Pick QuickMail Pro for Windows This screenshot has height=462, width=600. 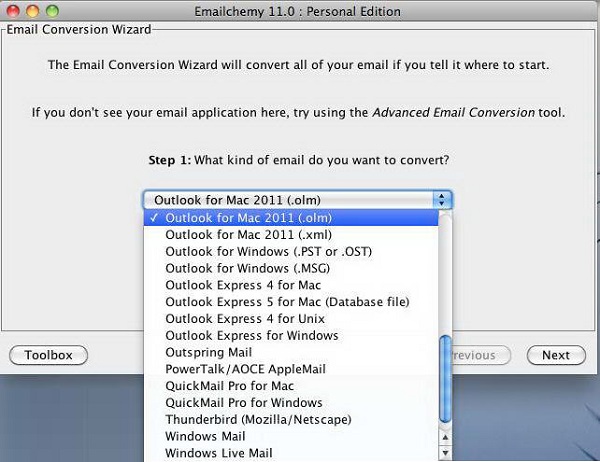pyautogui.click(x=291, y=403)
